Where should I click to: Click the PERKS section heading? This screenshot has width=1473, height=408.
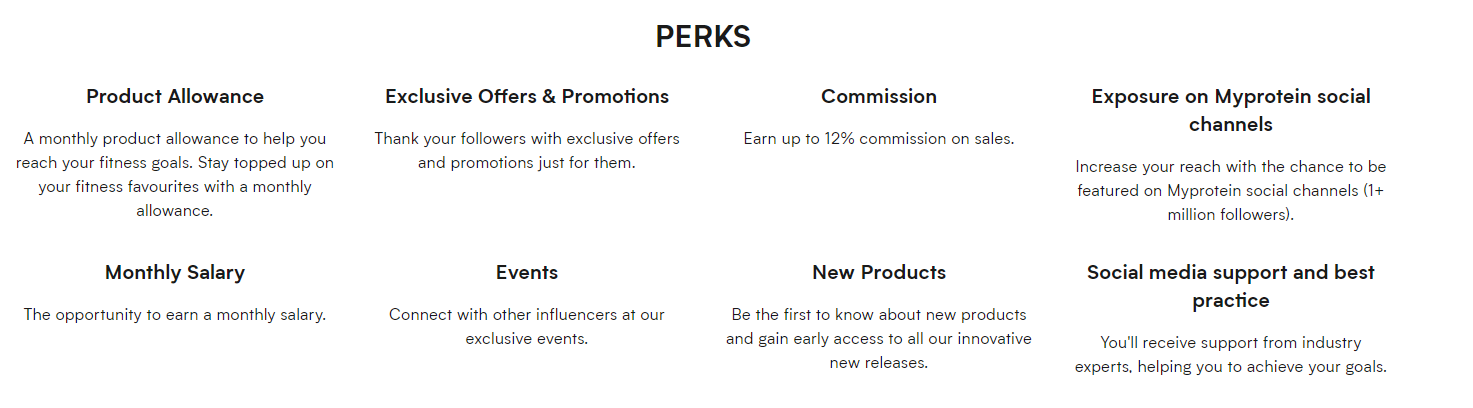pos(703,37)
